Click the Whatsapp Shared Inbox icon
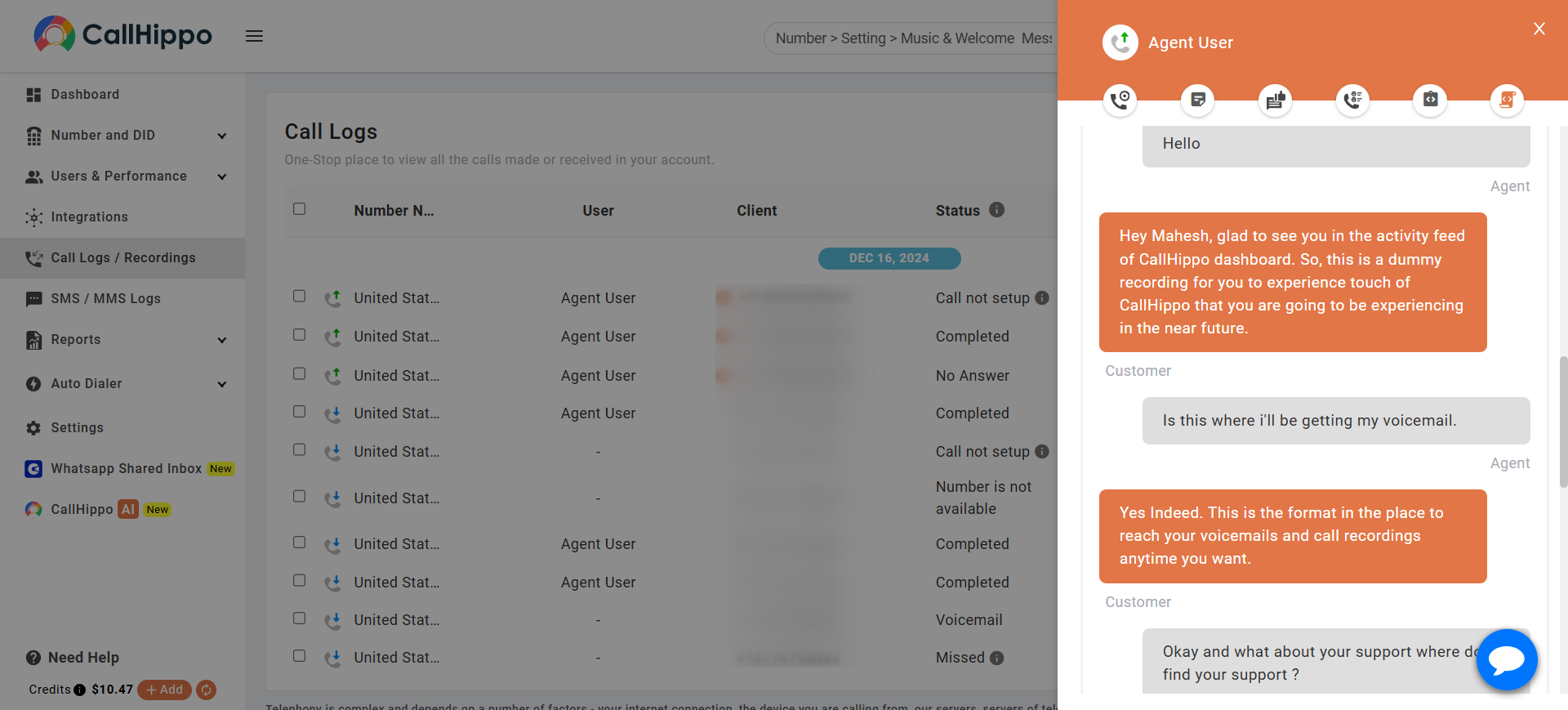Screen dimensions: 1568x710 pos(33,469)
